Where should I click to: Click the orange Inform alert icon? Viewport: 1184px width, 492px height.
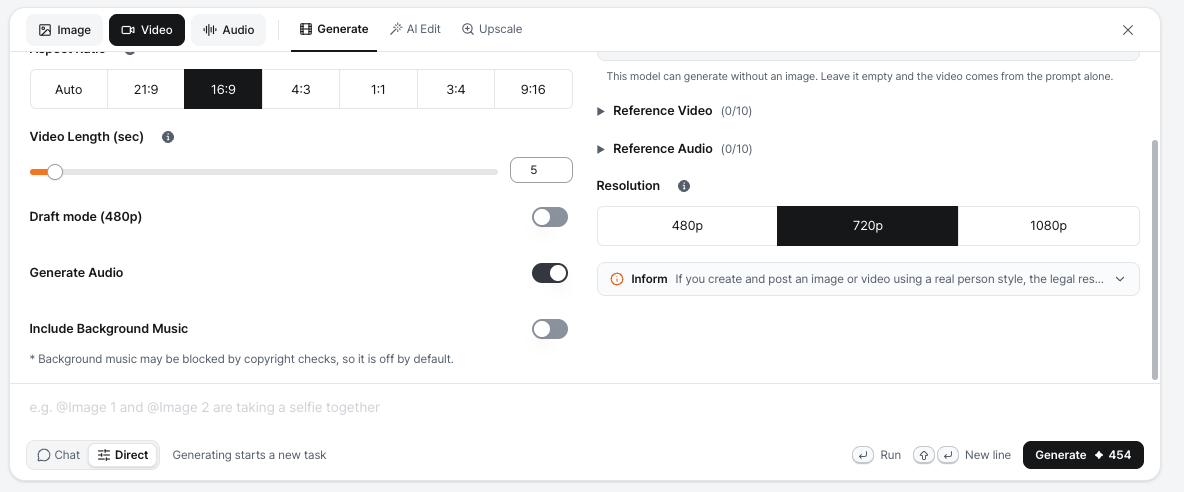tap(617, 279)
